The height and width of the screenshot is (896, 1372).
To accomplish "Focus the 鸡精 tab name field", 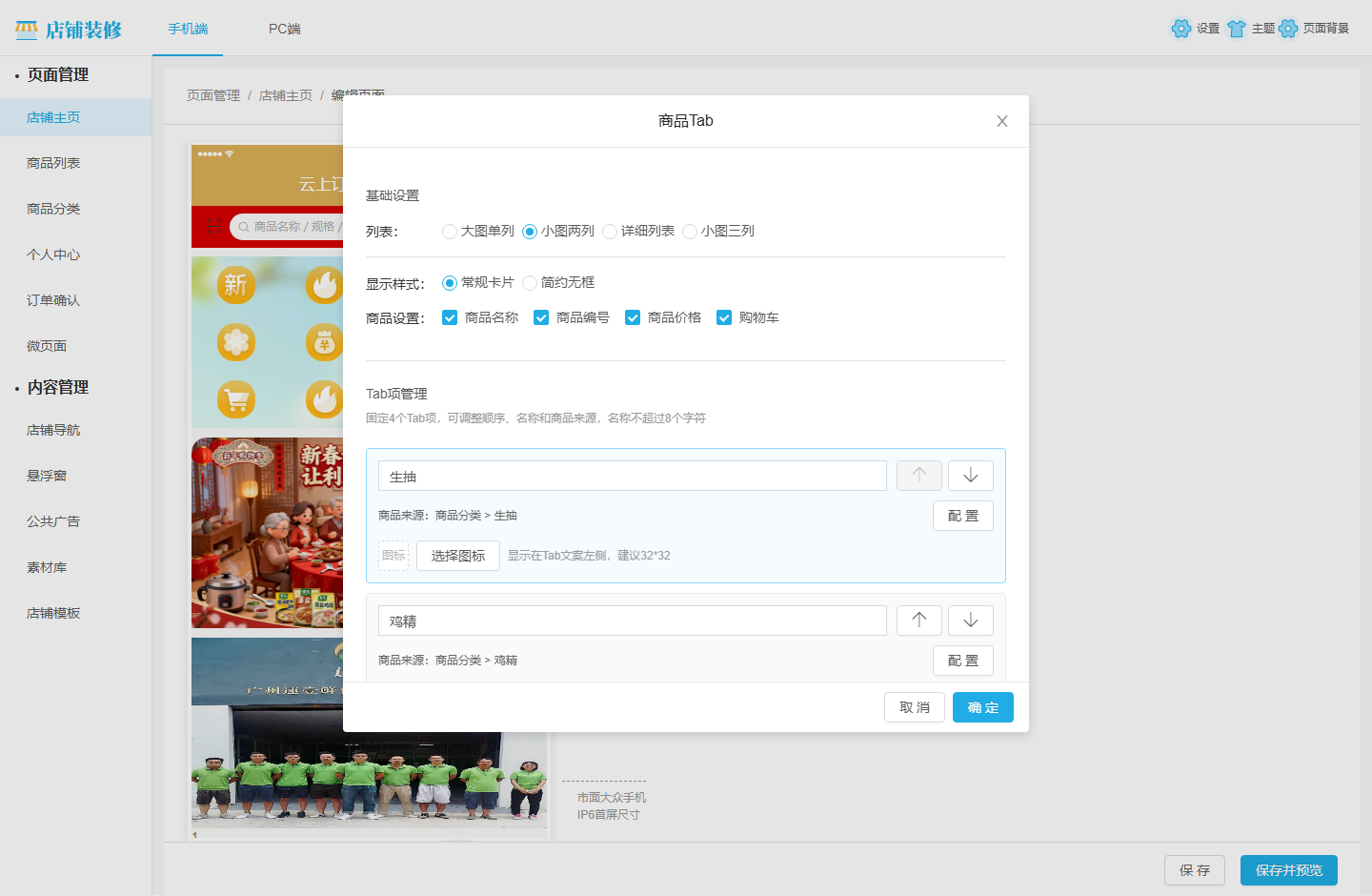I will (x=633, y=621).
